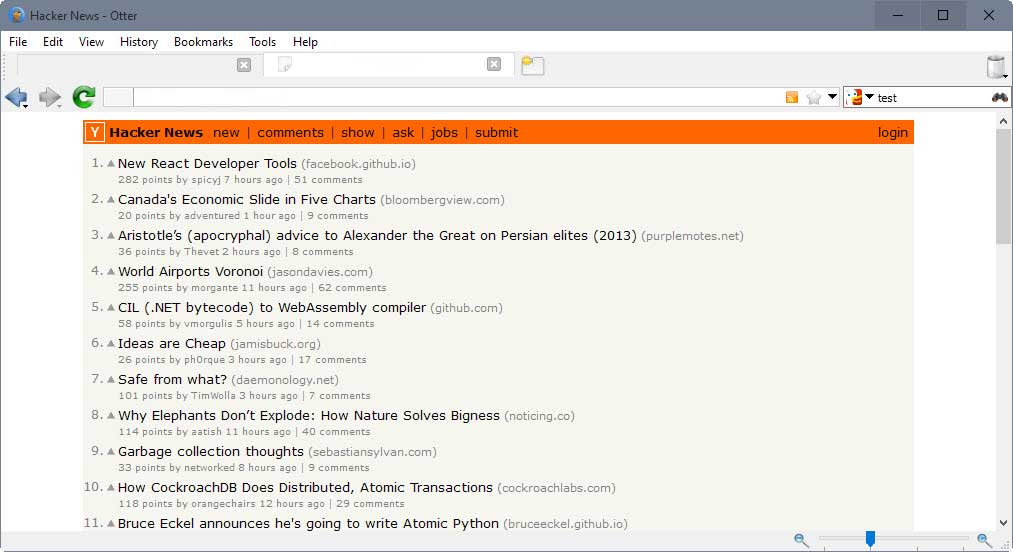Expand the search engine selector arrow
1013x552 pixels.
pos(869,97)
